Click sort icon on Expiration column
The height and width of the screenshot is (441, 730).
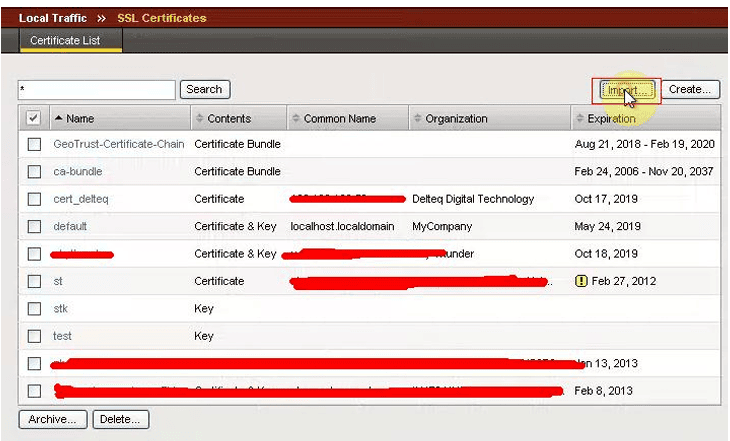(x=579, y=119)
